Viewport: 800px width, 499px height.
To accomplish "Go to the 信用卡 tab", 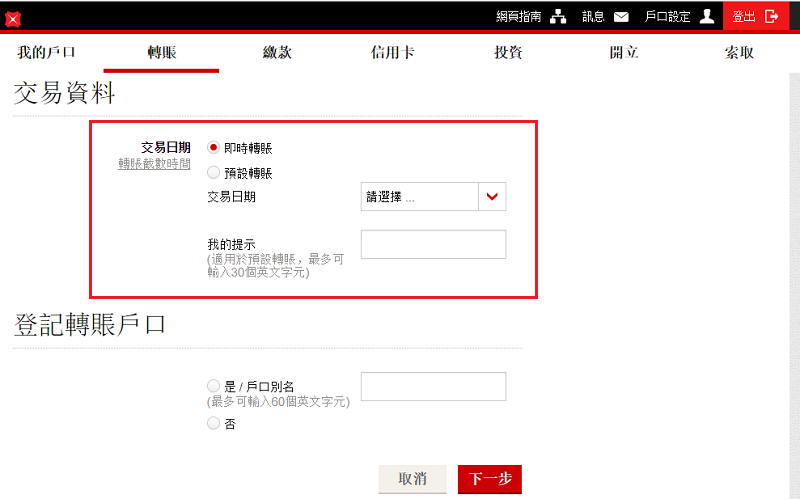I will (x=392, y=53).
